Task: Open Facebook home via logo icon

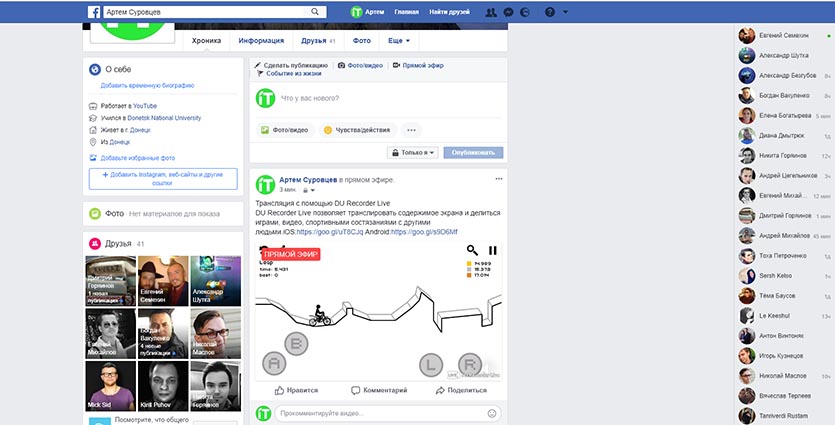Action: (x=94, y=12)
